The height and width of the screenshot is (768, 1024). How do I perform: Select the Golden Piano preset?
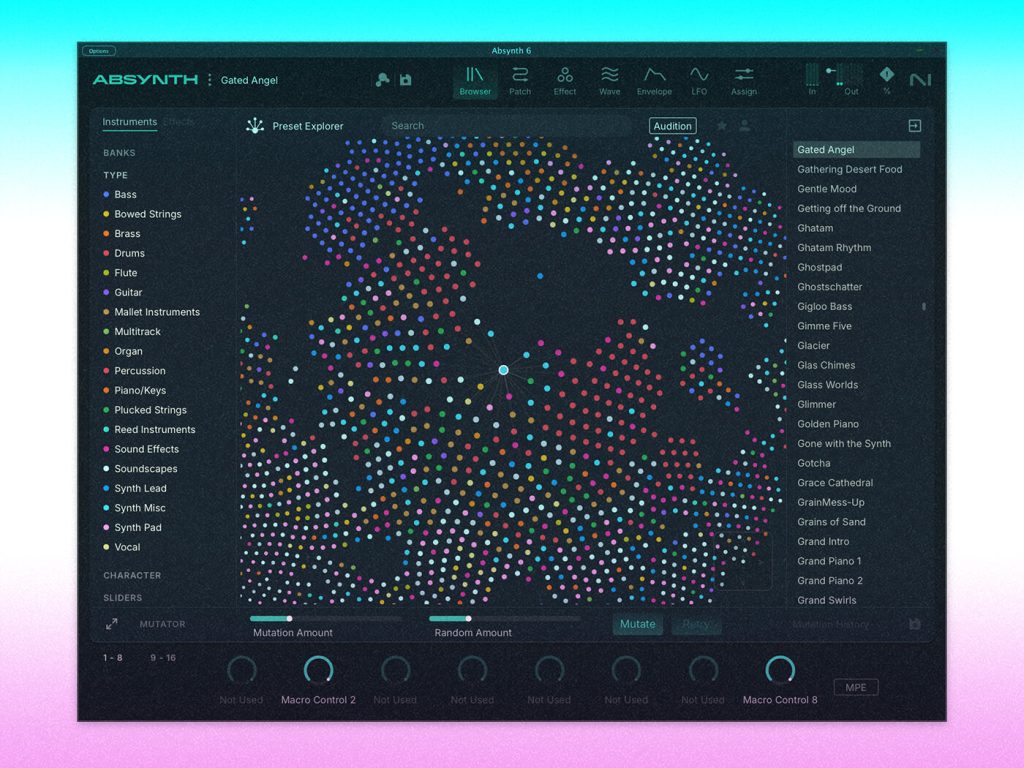(x=827, y=424)
